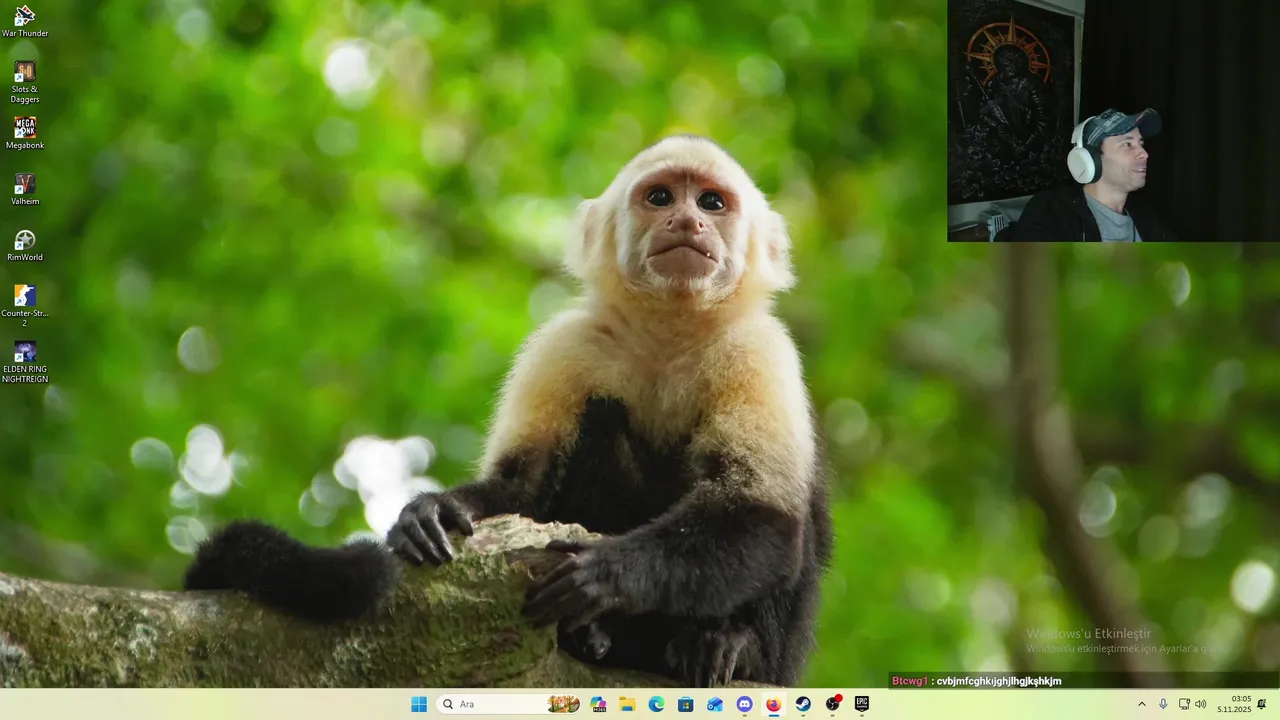Image resolution: width=1280 pixels, height=720 pixels.
Task: Switch to Discord in the taskbar
Action: [744, 704]
